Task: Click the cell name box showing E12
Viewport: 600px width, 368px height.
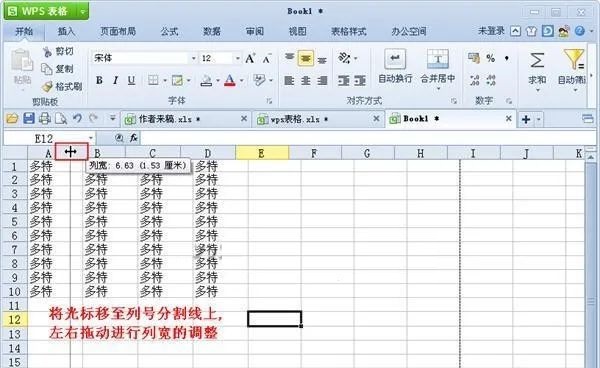Action: tap(49, 138)
